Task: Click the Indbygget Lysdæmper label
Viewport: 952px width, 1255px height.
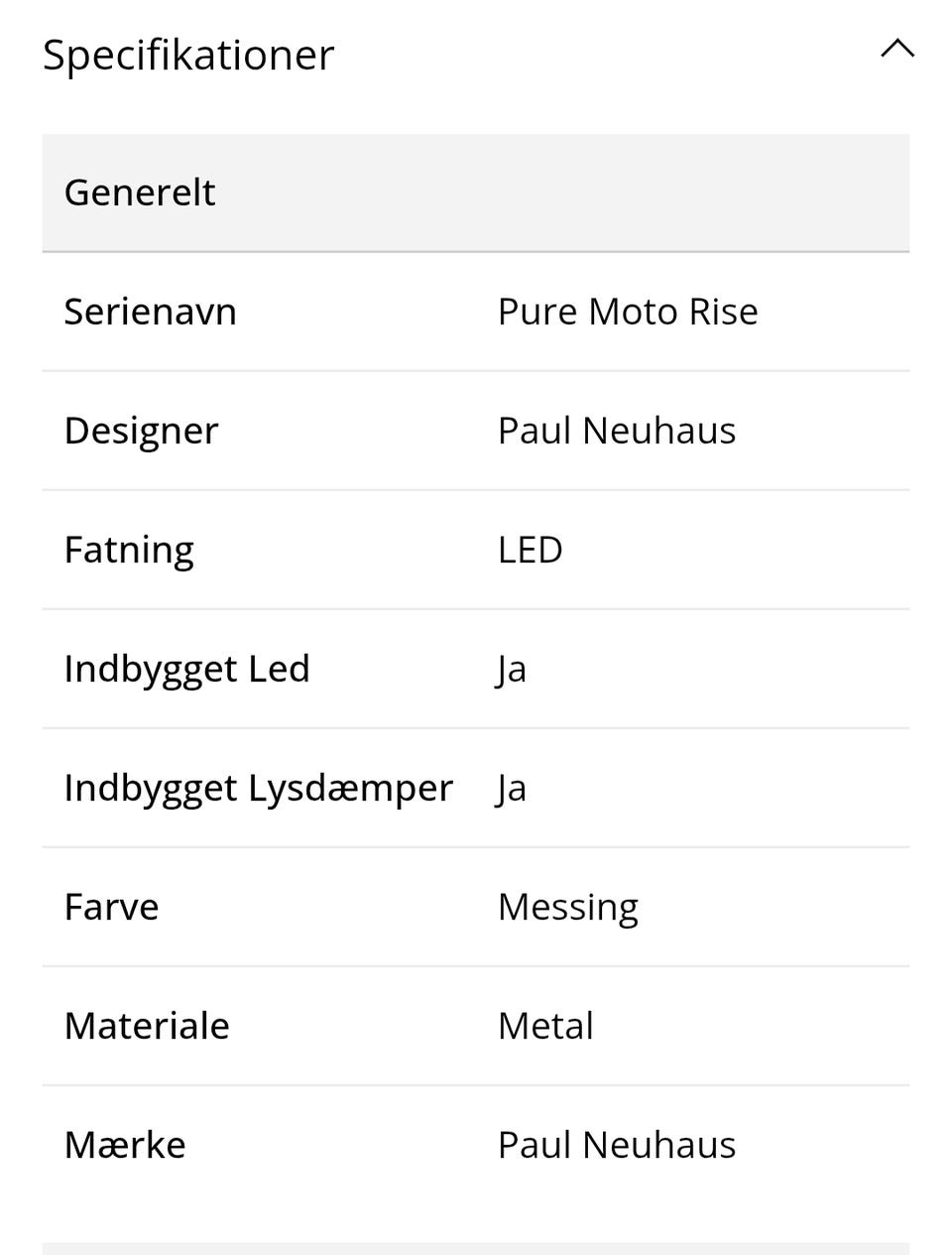Action: 258,788
